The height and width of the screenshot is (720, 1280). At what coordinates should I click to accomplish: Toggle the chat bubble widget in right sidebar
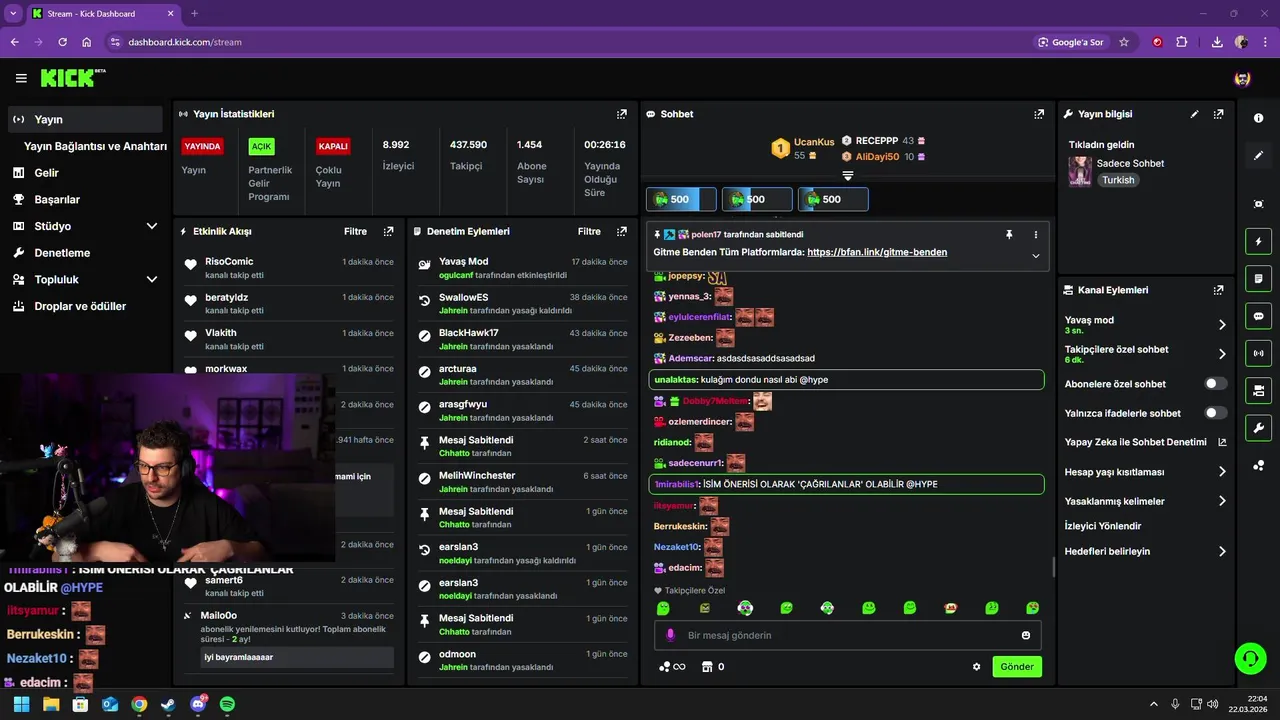[1258, 316]
